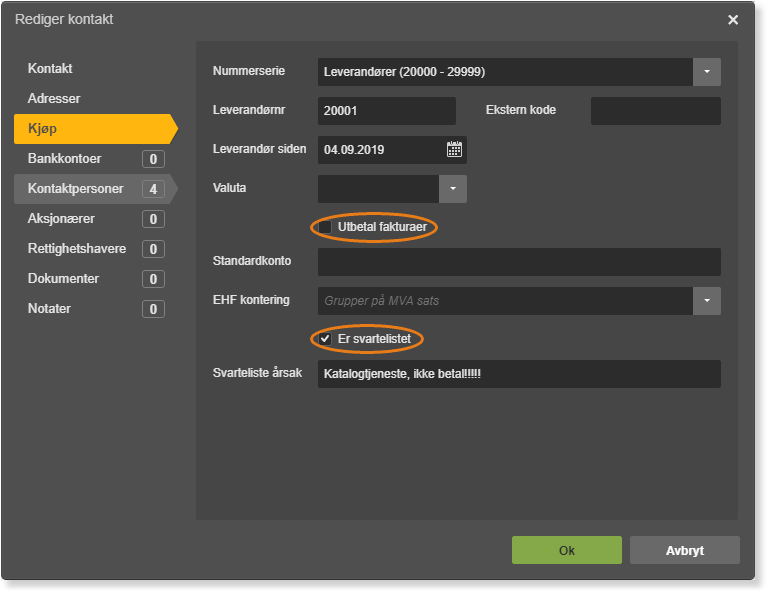Click the Valuta combo box field
This screenshot has height=593, width=768.
coord(378,189)
